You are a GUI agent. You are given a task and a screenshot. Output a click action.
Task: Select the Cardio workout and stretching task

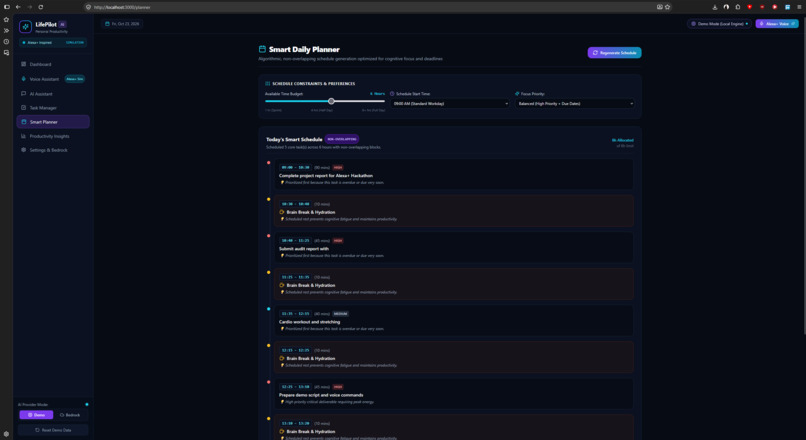(454, 321)
